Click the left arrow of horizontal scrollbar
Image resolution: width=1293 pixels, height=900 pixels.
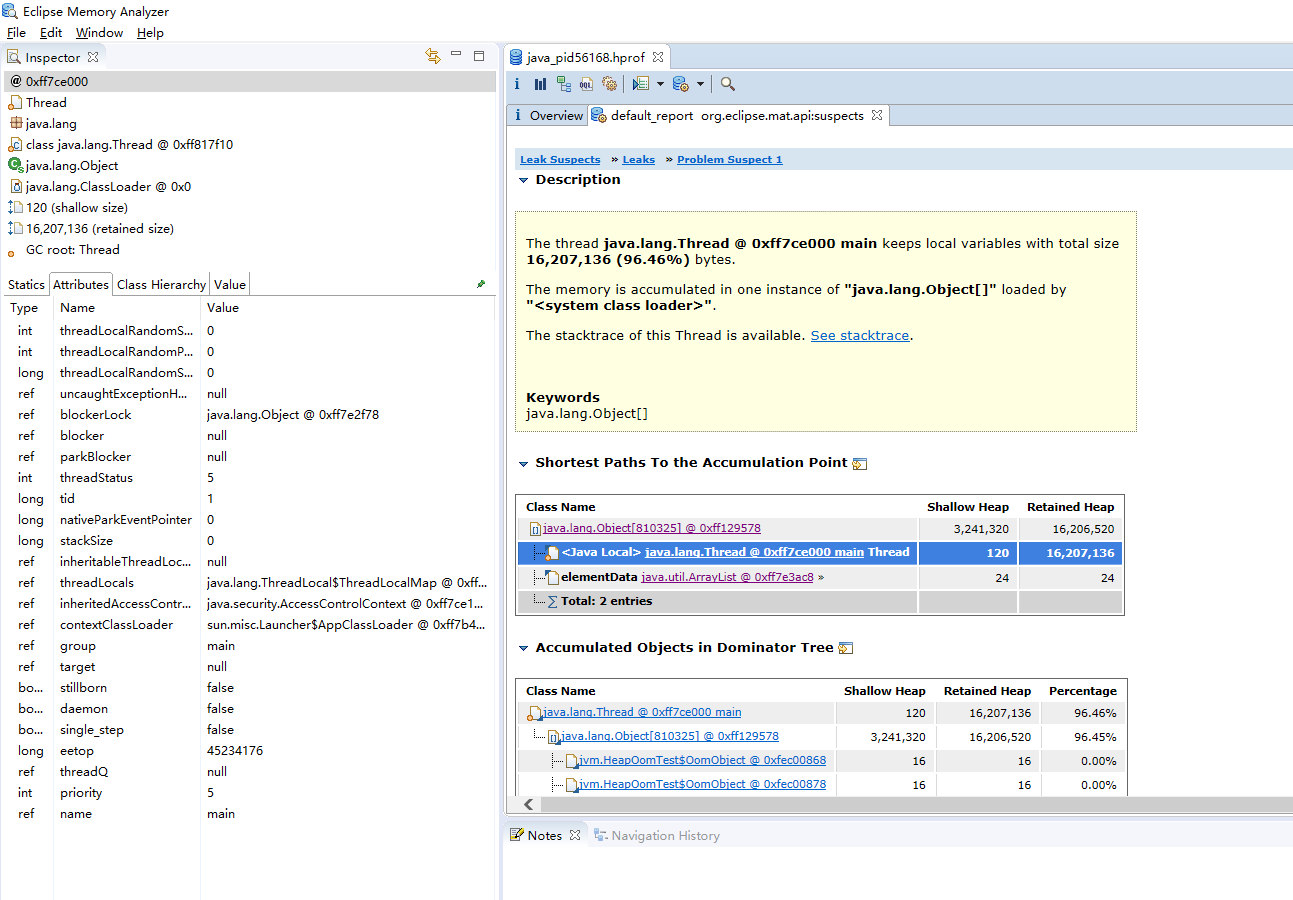pyautogui.click(x=528, y=804)
